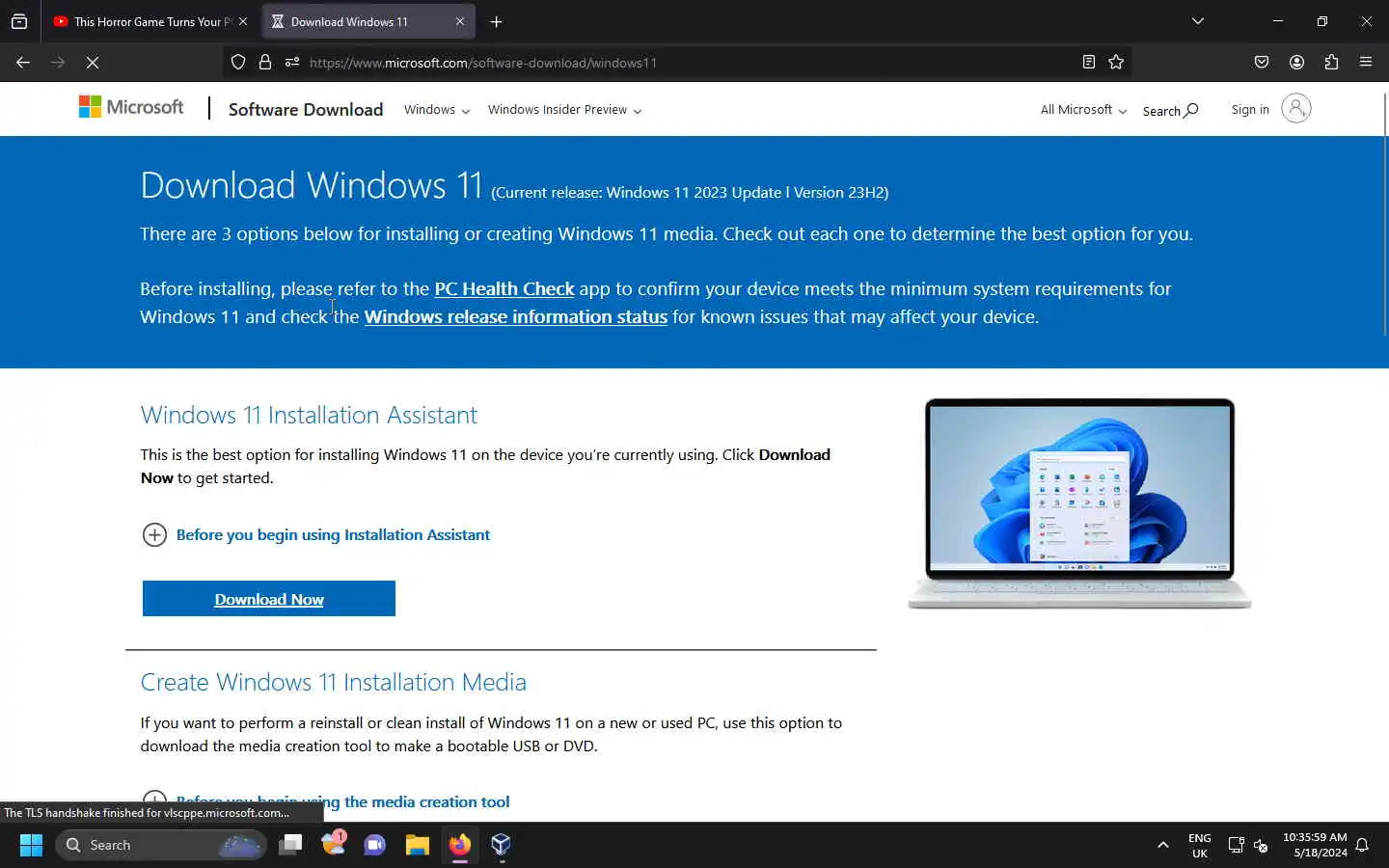The height and width of the screenshot is (868, 1389).
Task: Open Windows Start menu
Action: [31, 845]
